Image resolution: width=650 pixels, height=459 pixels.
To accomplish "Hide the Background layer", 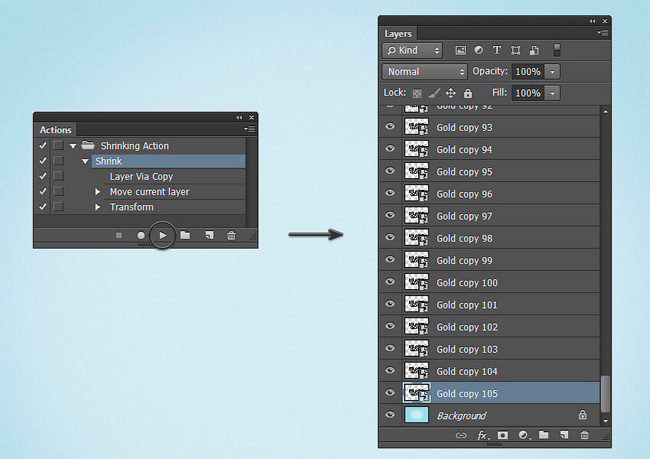I will pos(390,415).
